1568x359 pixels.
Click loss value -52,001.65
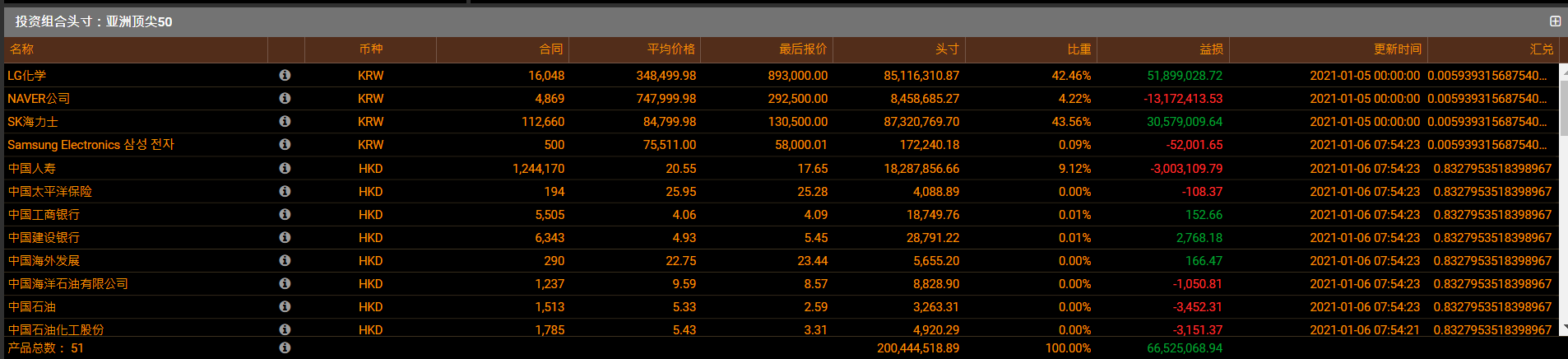[x=1195, y=144]
